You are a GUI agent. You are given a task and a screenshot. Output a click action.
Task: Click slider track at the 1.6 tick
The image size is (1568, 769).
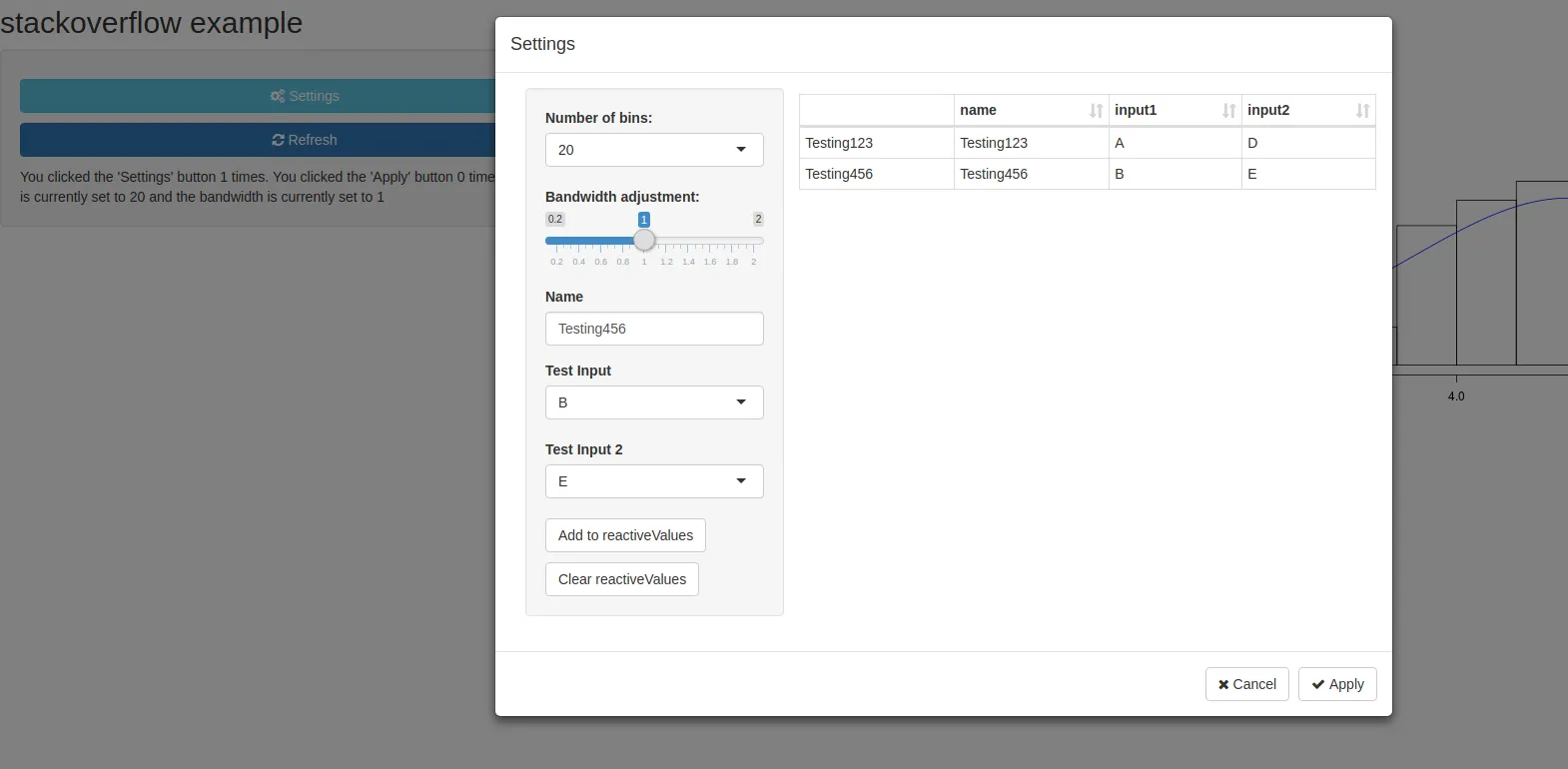(710, 241)
